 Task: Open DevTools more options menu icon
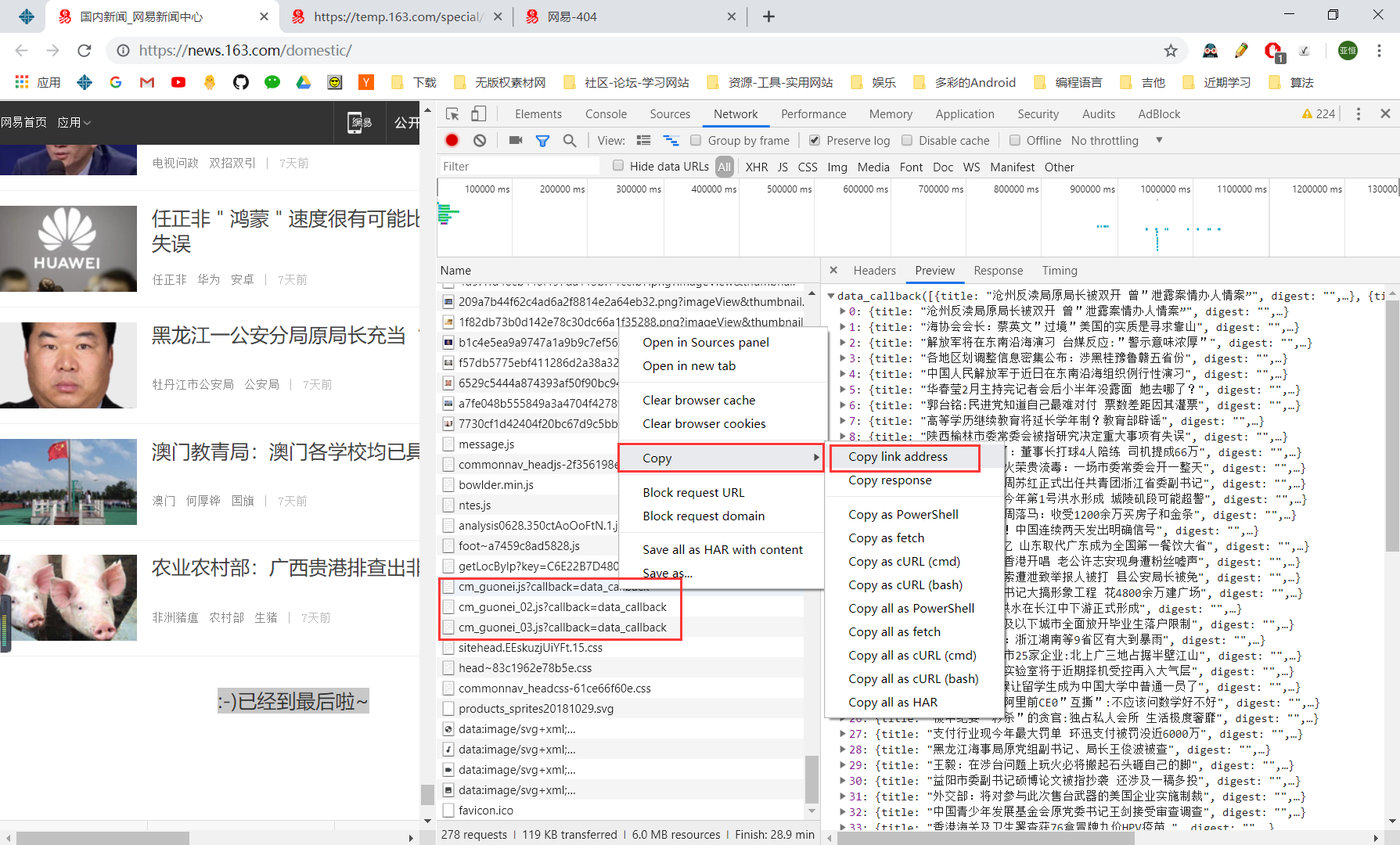click(1359, 113)
